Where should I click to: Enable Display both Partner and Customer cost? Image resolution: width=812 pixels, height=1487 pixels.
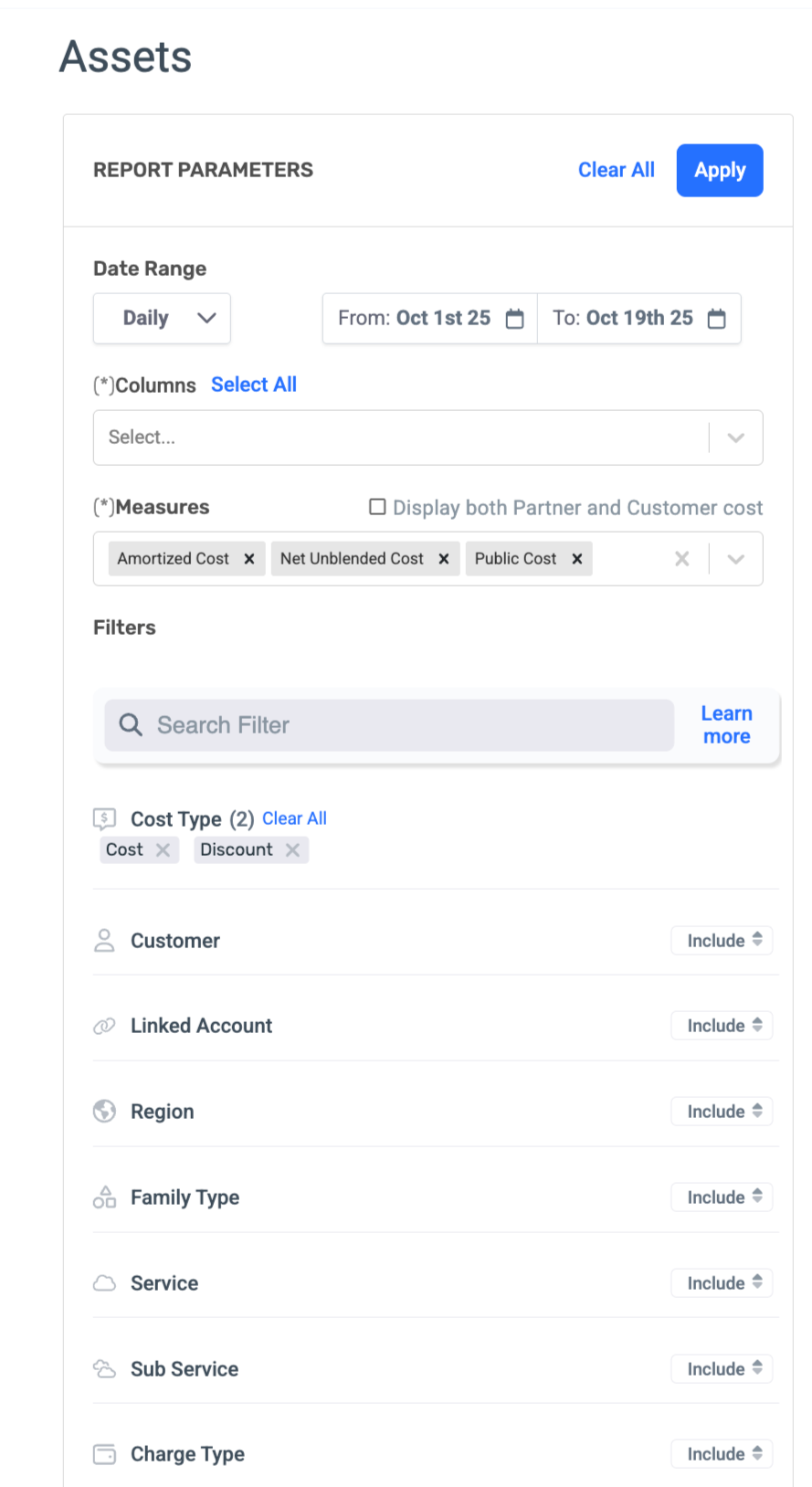(377, 507)
